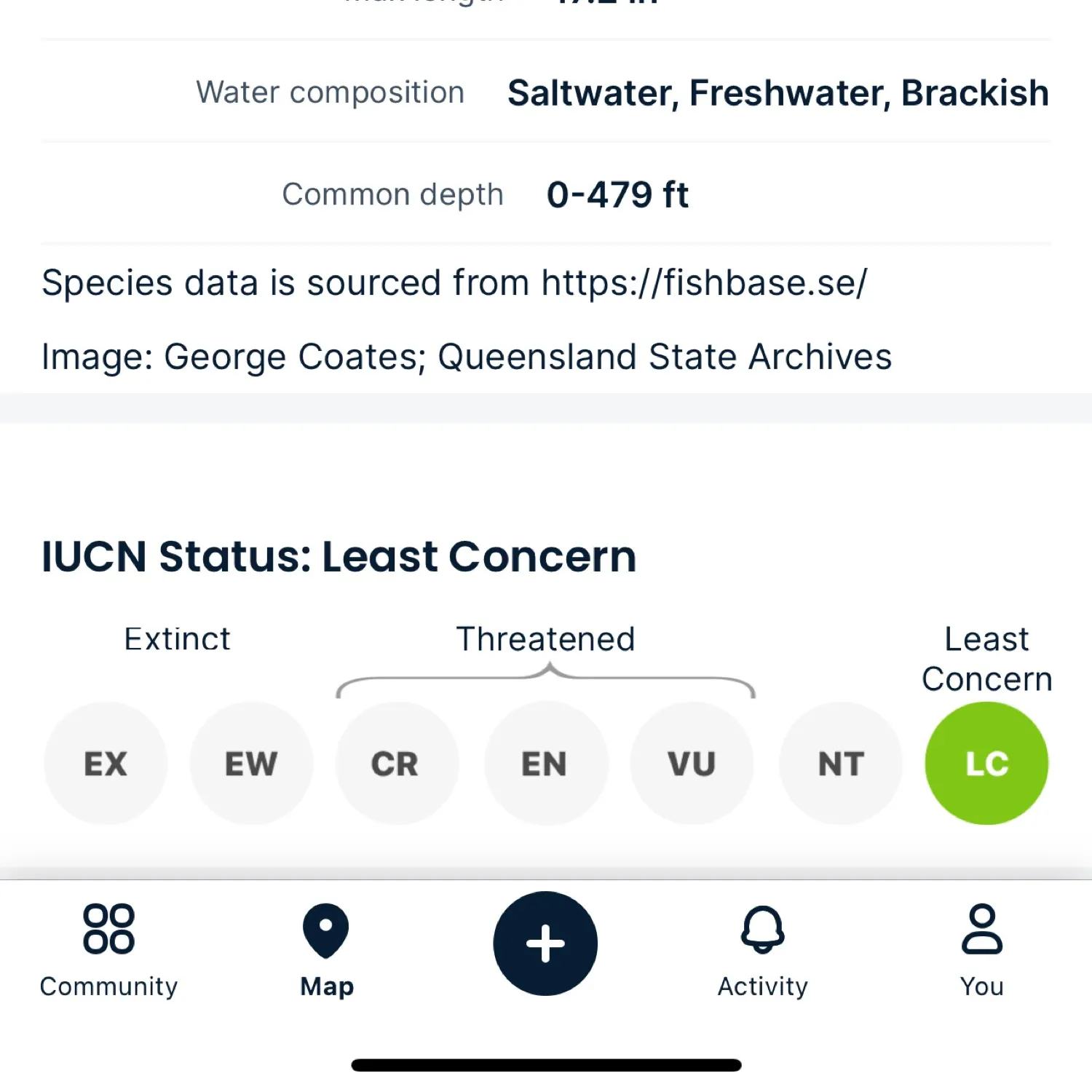The width and height of the screenshot is (1092, 1092).
Task: Switch to the Community tab label
Action: (108, 986)
